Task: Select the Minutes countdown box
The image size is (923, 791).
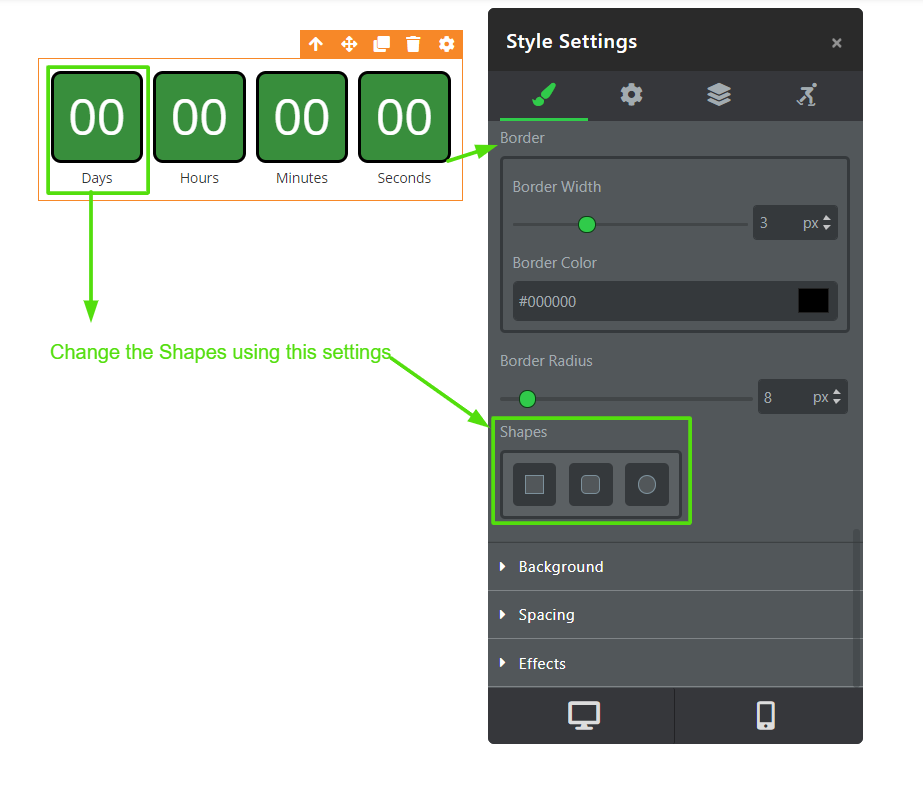Action: 302,117
